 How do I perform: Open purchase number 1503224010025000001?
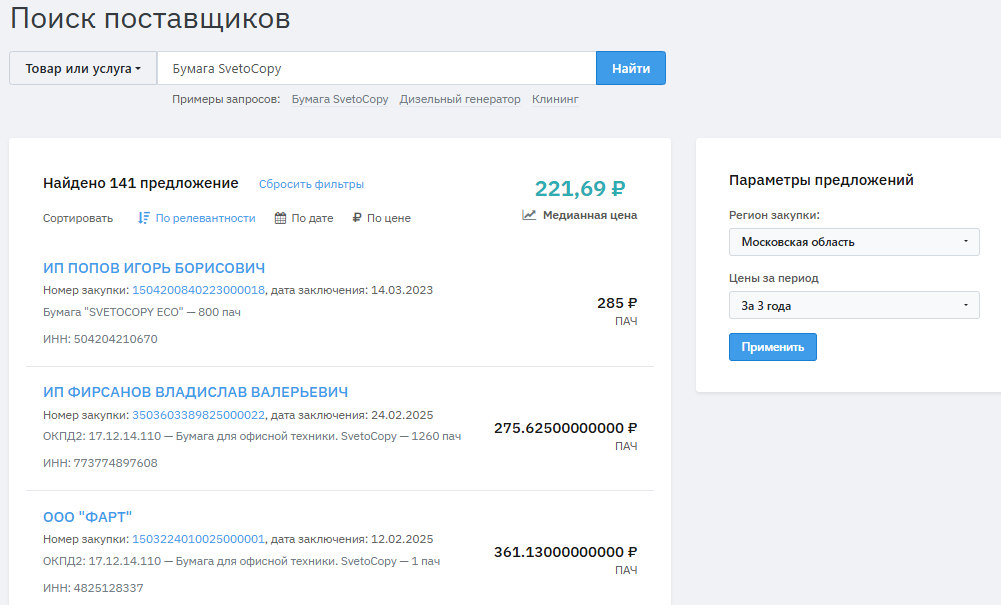[198, 539]
